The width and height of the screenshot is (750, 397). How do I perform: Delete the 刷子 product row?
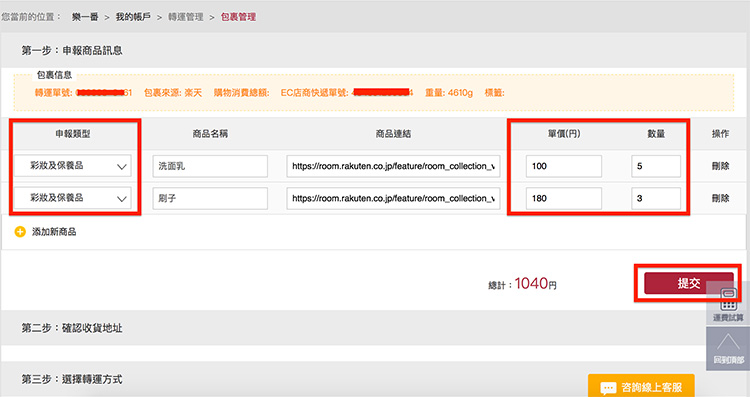pos(720,198)
